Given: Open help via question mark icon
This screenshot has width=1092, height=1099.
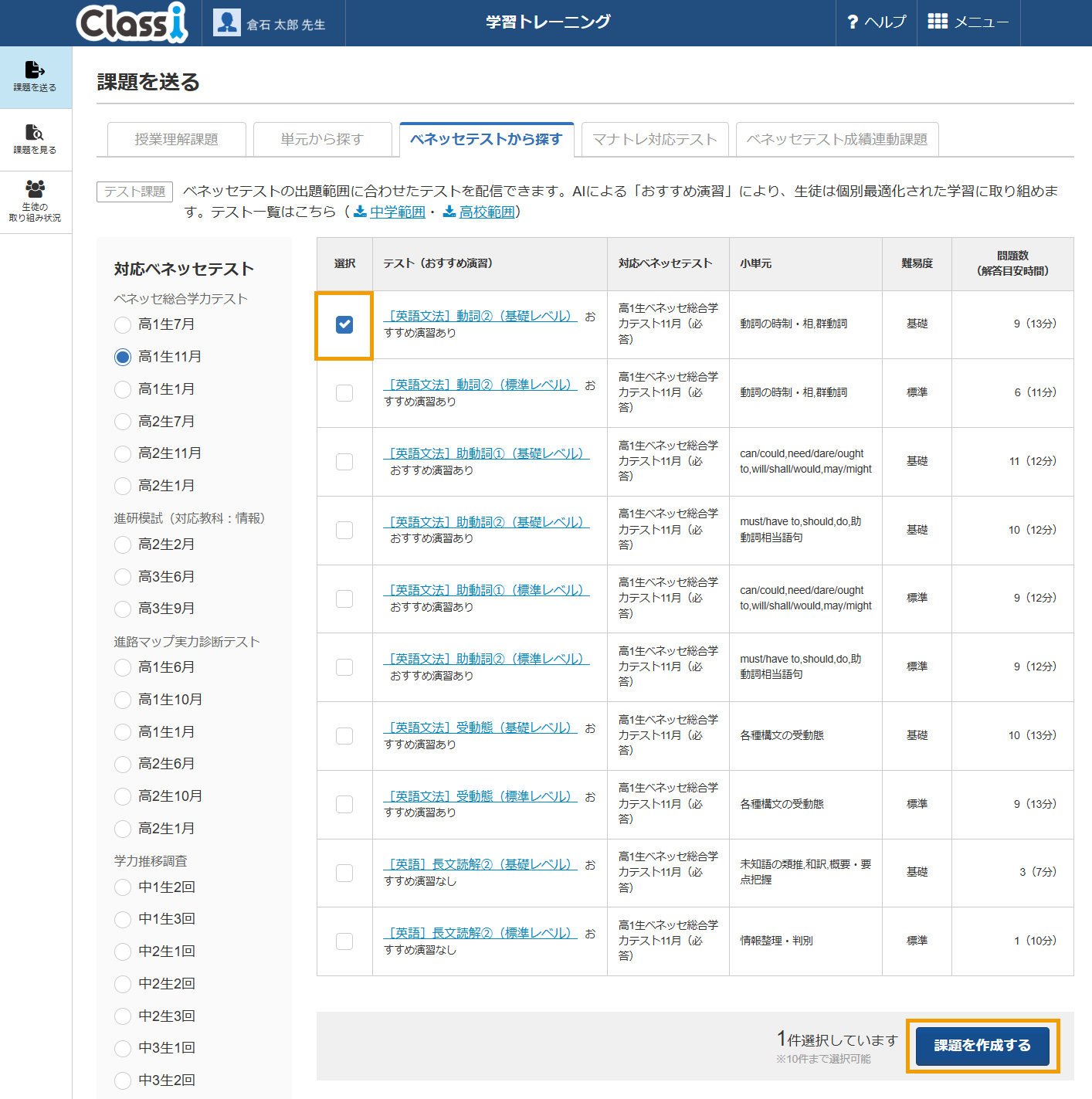Looking at the screenshot, I should [x=853, y=22].
